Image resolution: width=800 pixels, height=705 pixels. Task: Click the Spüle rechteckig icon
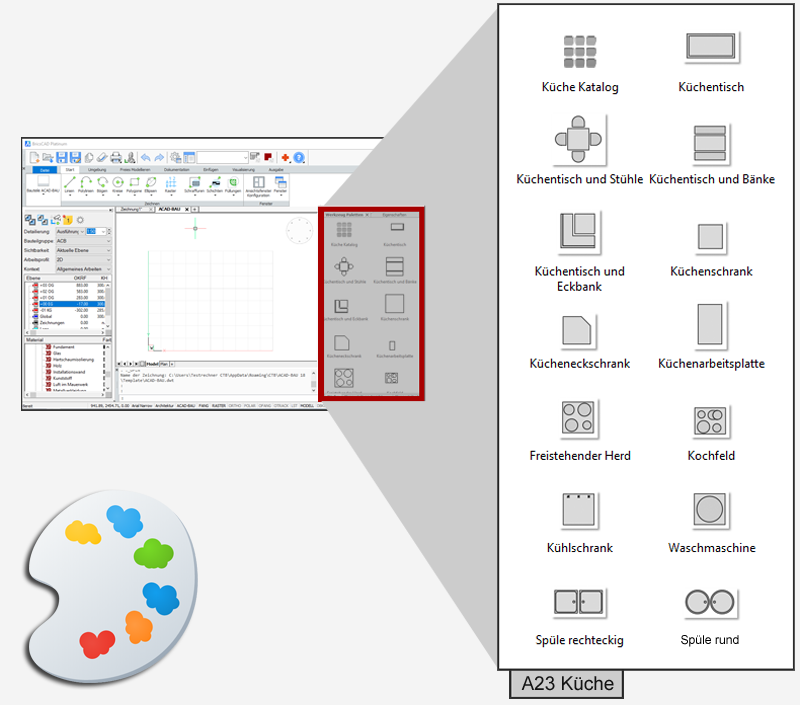tap(580, 603)
